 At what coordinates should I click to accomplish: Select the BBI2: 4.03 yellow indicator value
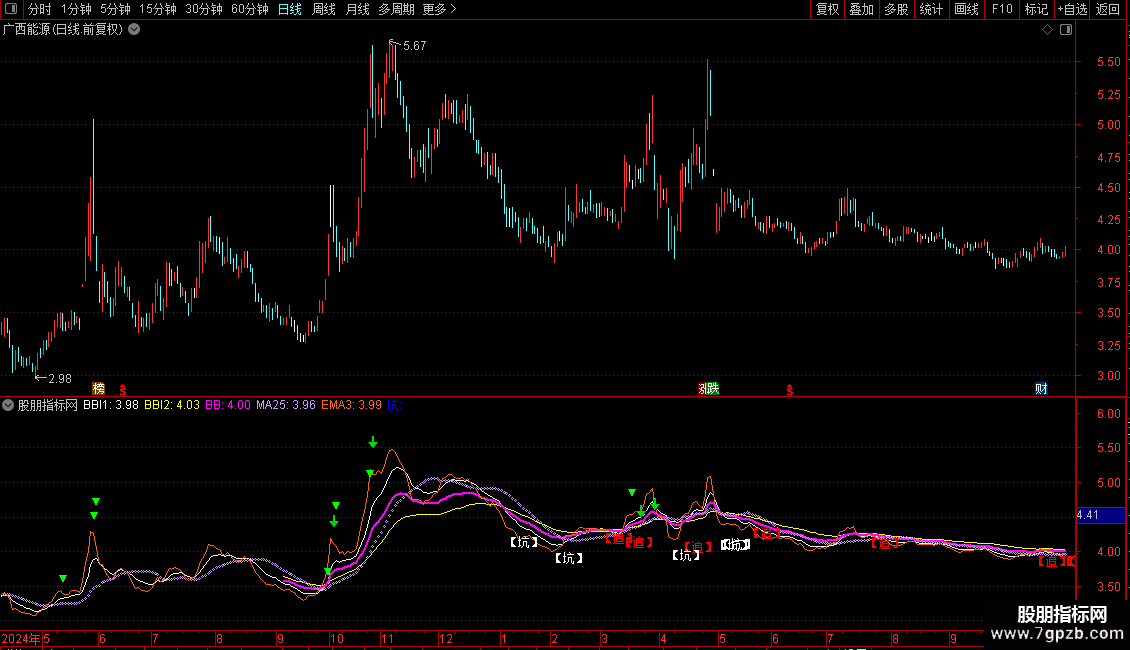172,405
